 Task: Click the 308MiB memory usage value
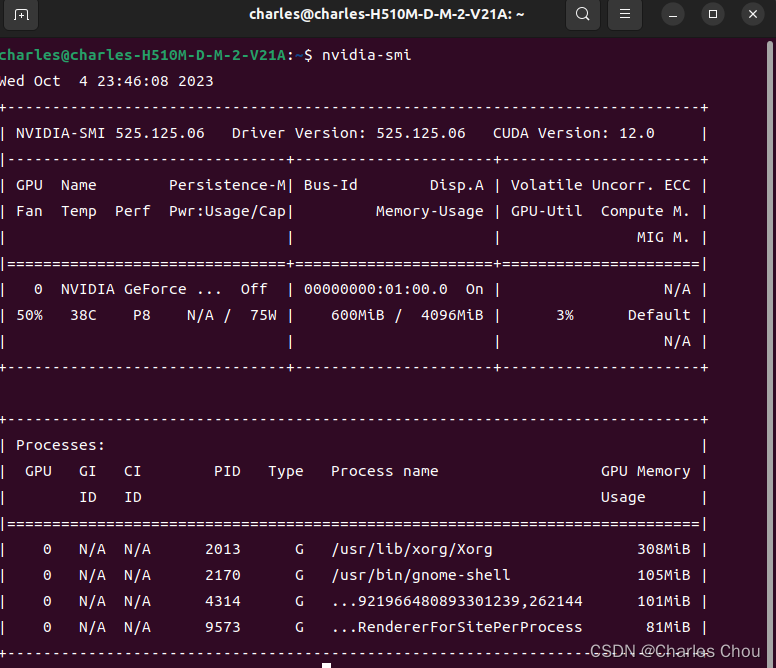click(664, 549)
